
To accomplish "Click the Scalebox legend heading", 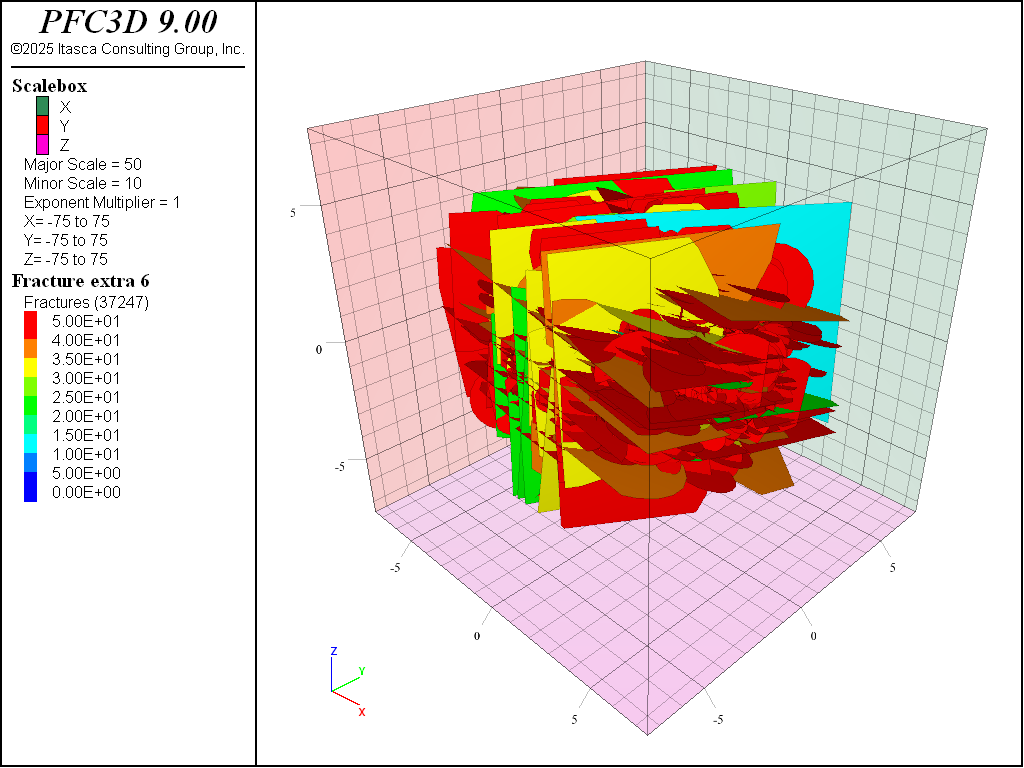I will 49,87.
